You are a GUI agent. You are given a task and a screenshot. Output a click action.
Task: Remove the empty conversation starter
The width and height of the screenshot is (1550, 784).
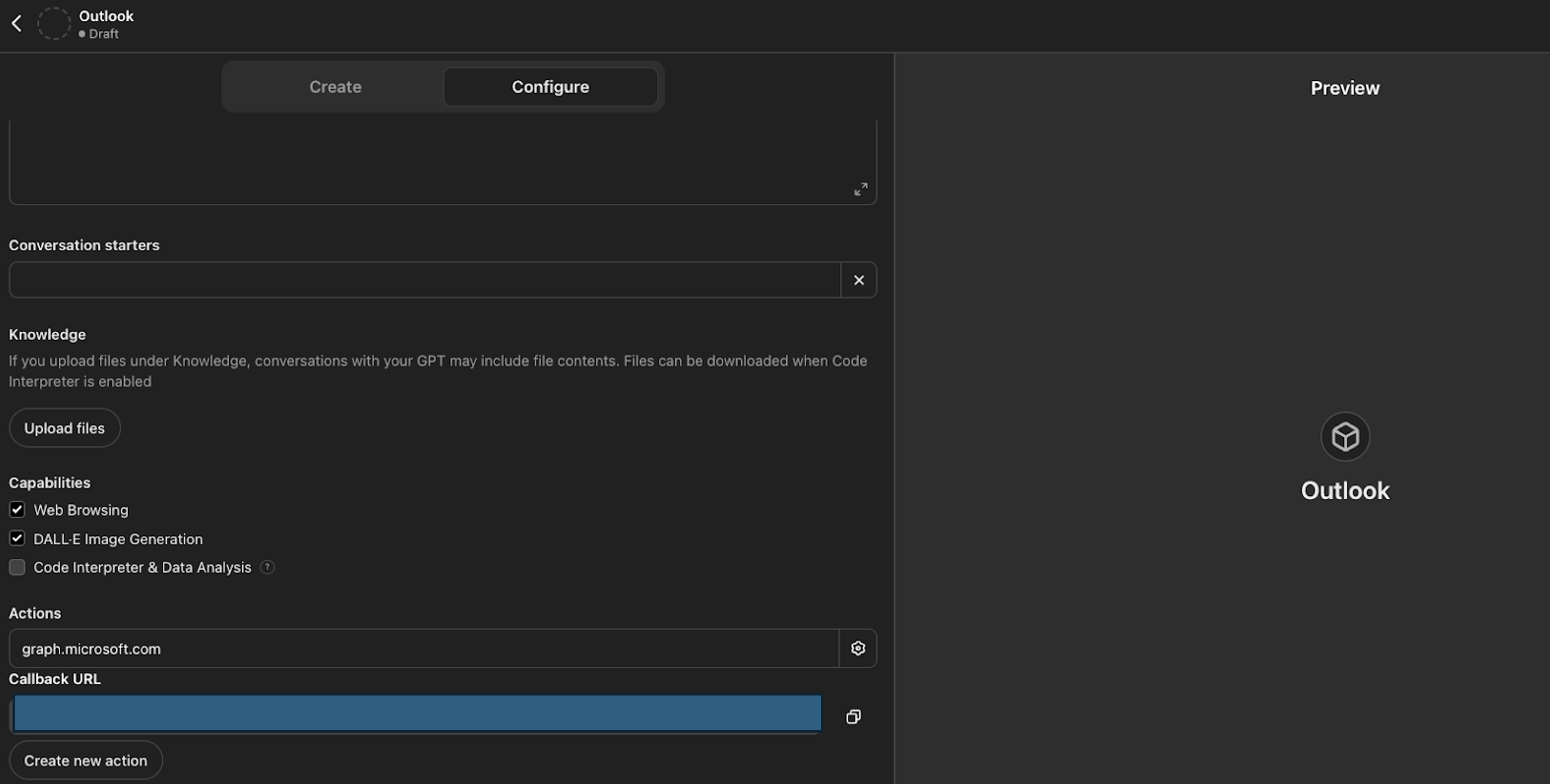point(859,280)
